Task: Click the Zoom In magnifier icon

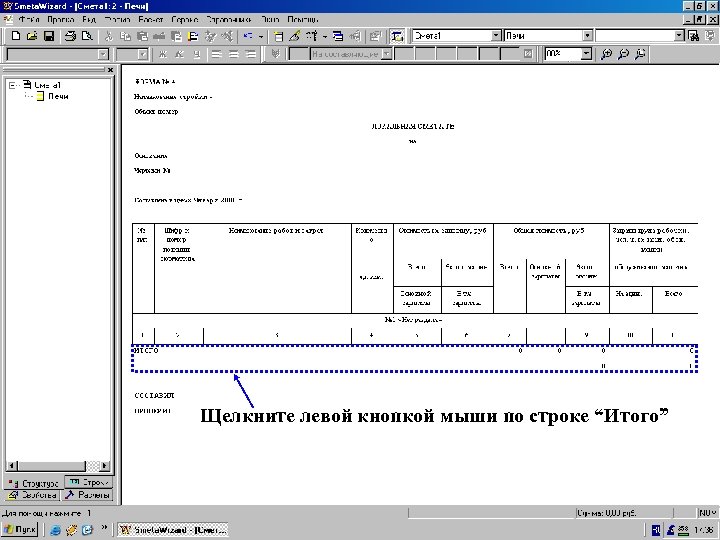Action: 607,53
